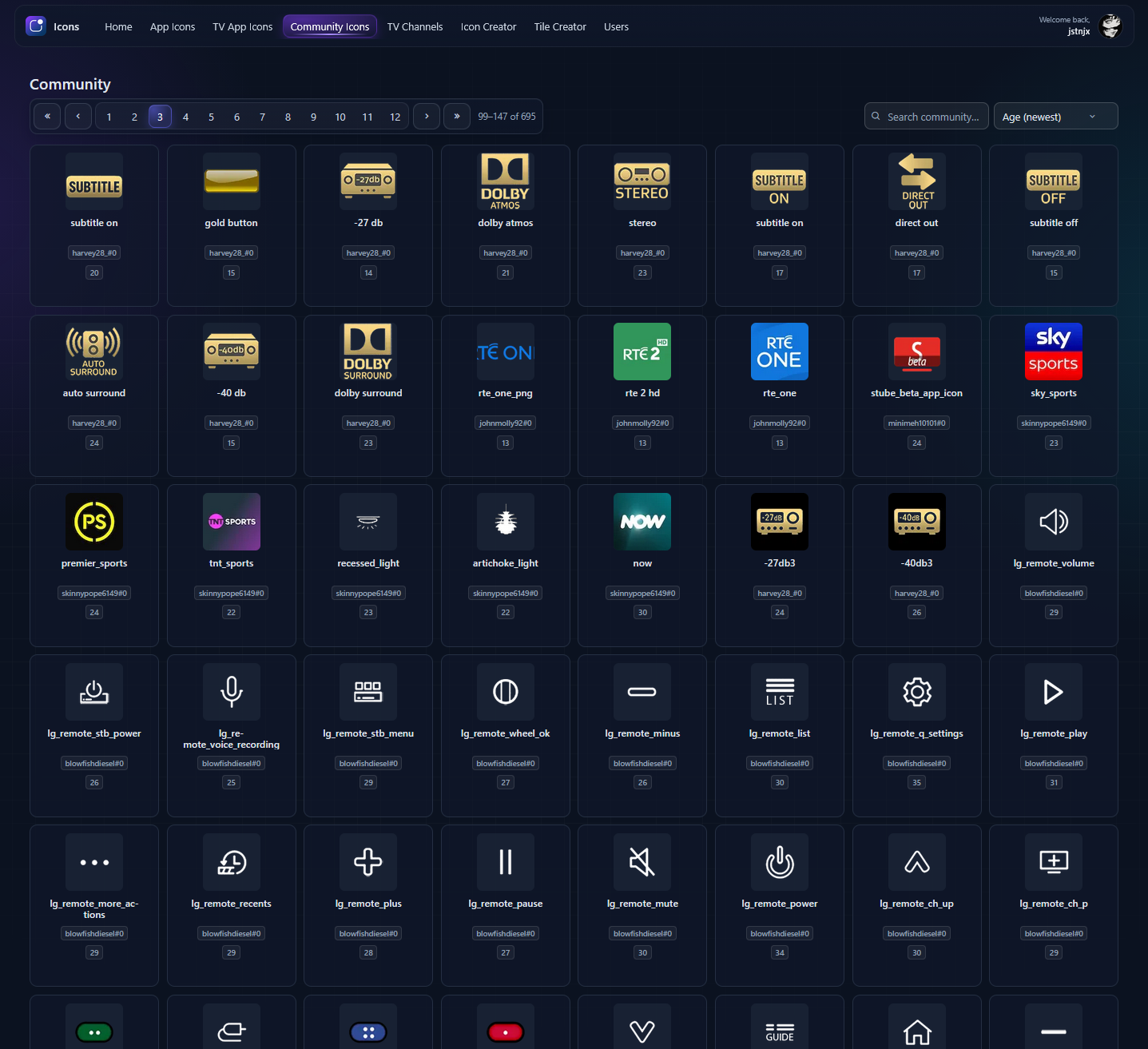Image resolution: width=1148 pixels, height=1049 pixels.
Task: Open the lg_remote_q_settings gear icon
Action: (917, 692)
